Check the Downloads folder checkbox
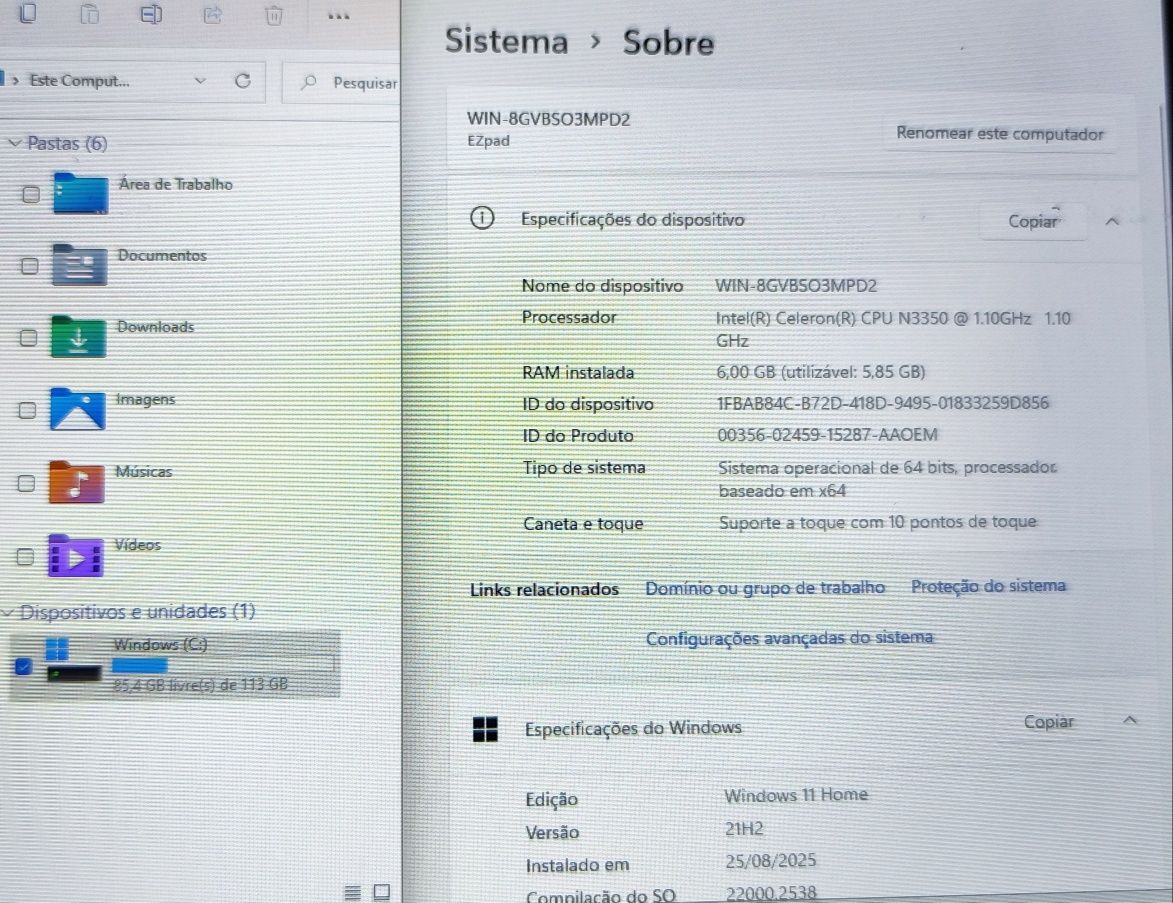 28,337
